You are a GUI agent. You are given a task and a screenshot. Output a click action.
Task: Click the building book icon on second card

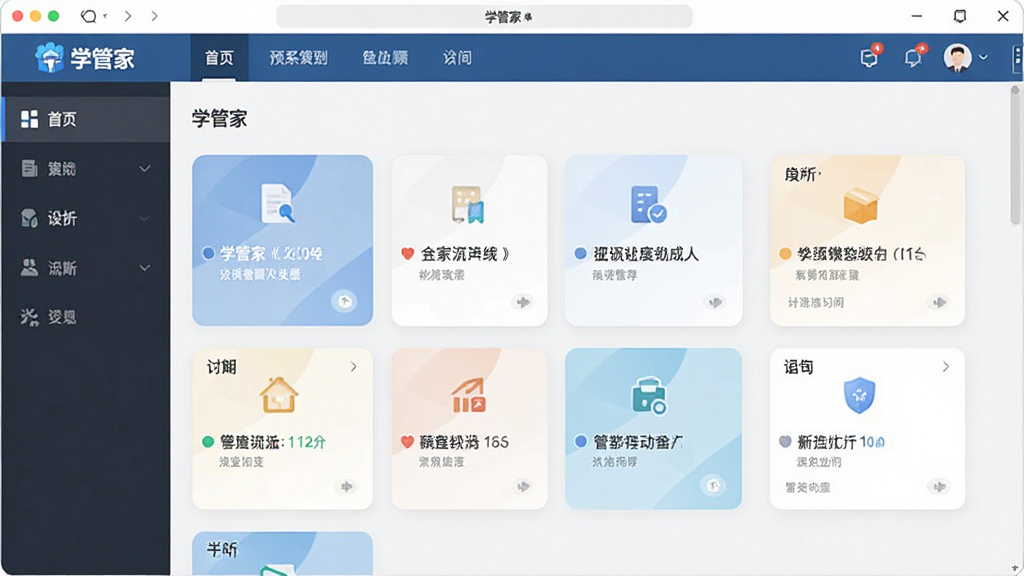tap(468, 204)
